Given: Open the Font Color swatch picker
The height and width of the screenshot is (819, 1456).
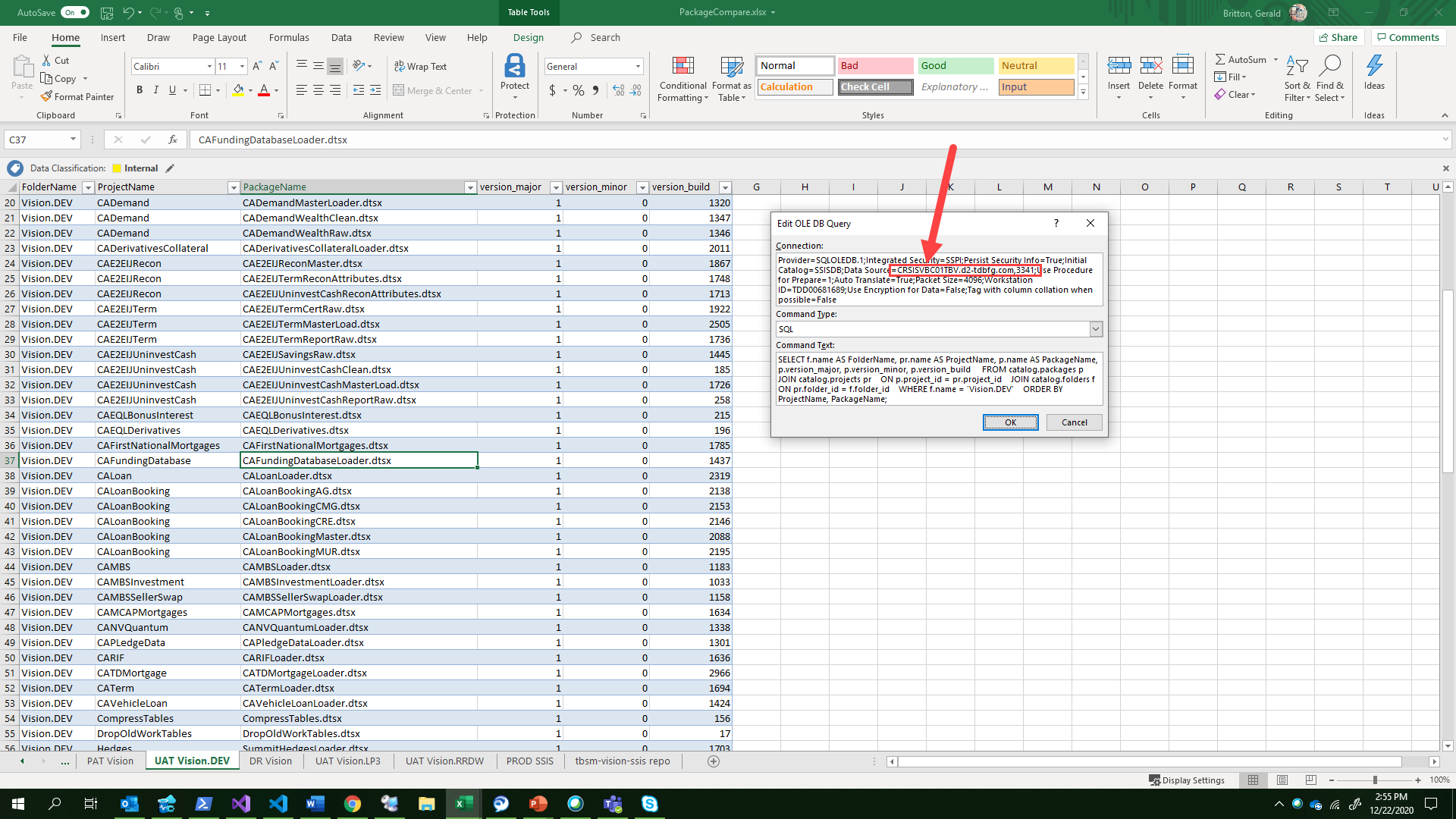Looking at the screenshot, I should tap(275, 90).
